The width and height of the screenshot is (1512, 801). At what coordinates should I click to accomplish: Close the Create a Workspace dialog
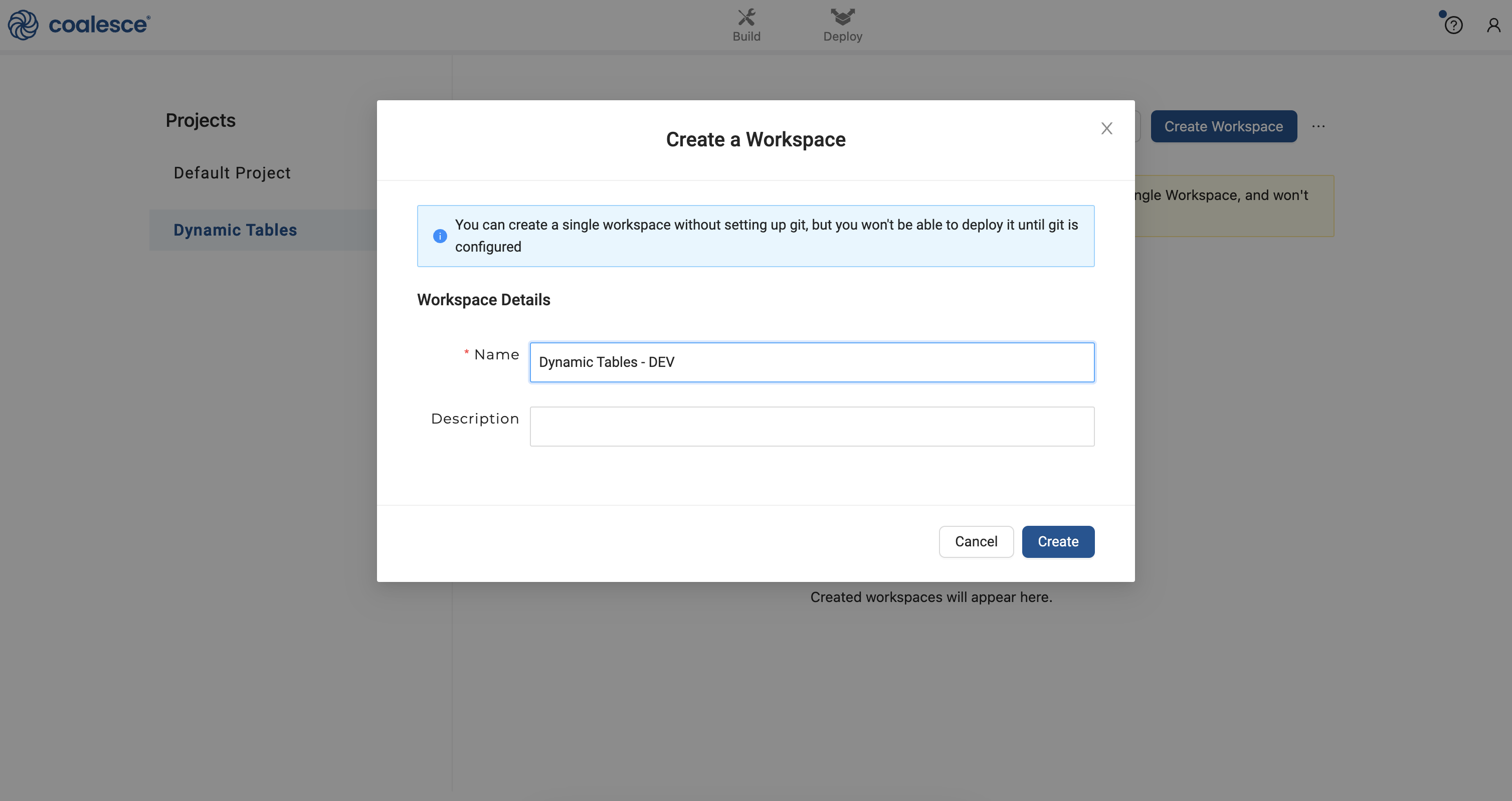[x=1106, y=128]
